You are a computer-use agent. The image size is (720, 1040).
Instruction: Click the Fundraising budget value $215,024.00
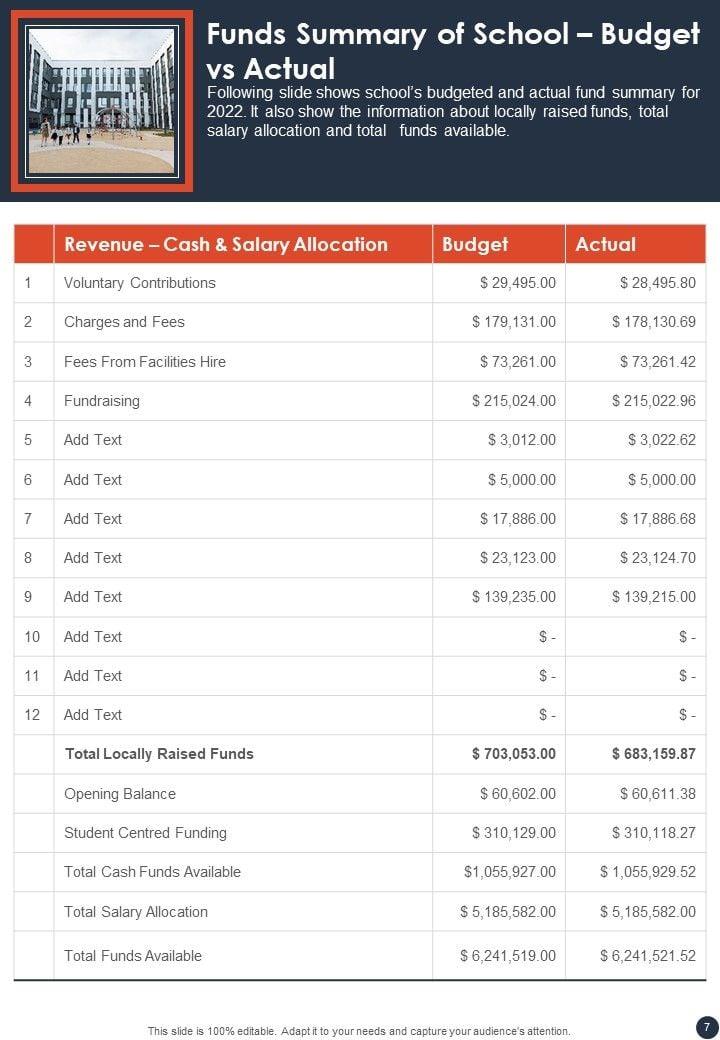tap(514, 401)
